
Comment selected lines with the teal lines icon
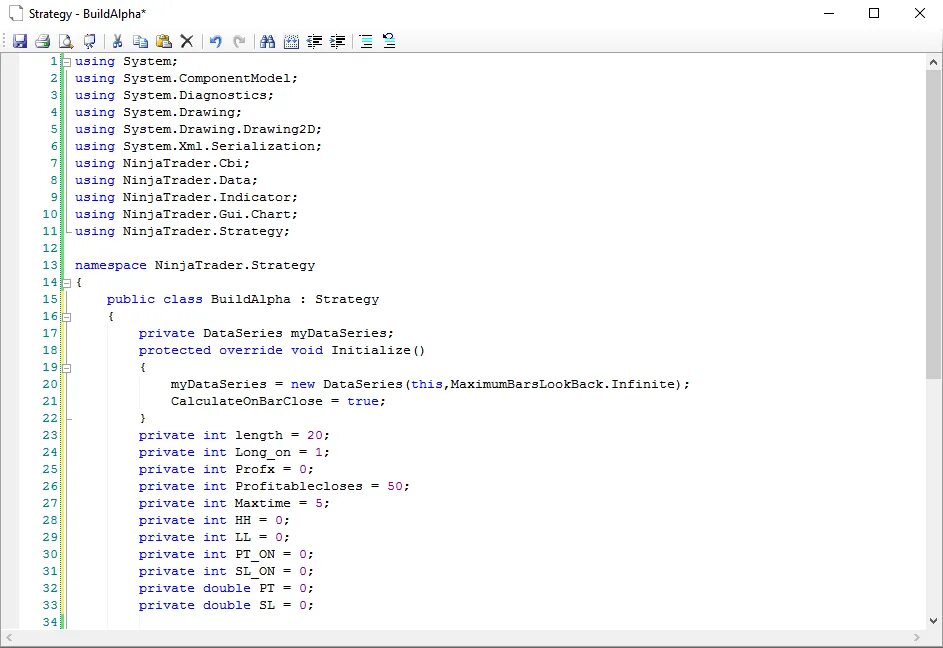point(366,41)
